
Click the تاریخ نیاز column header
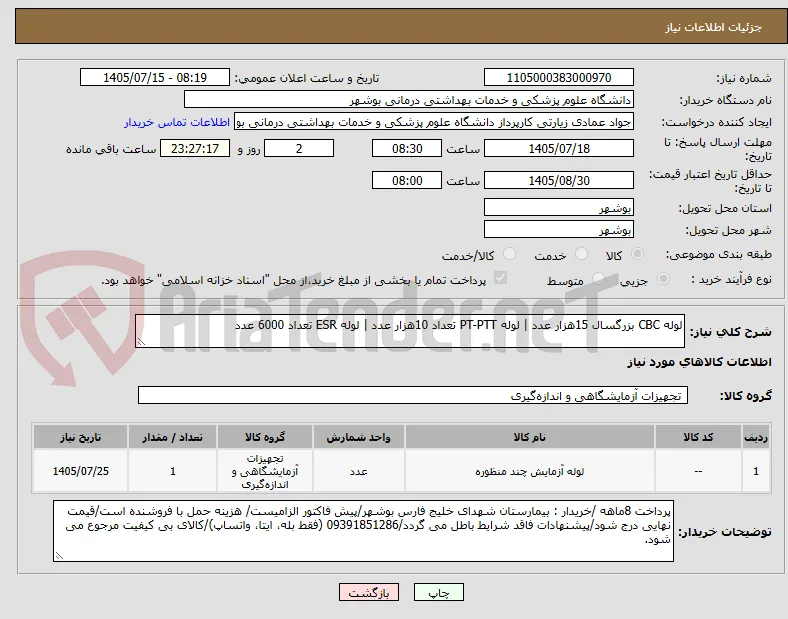click(x=80, y=437)
